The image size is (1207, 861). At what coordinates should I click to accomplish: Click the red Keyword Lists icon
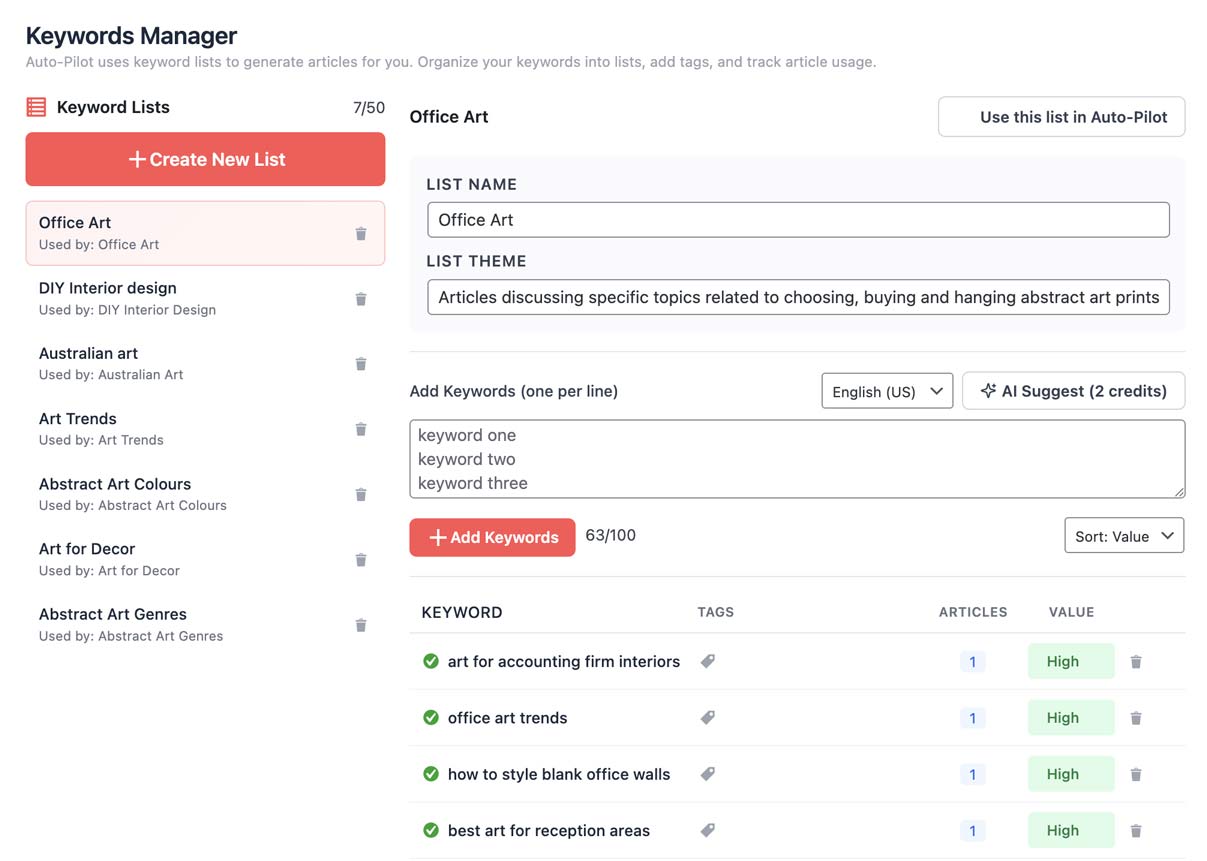(36, 106)
